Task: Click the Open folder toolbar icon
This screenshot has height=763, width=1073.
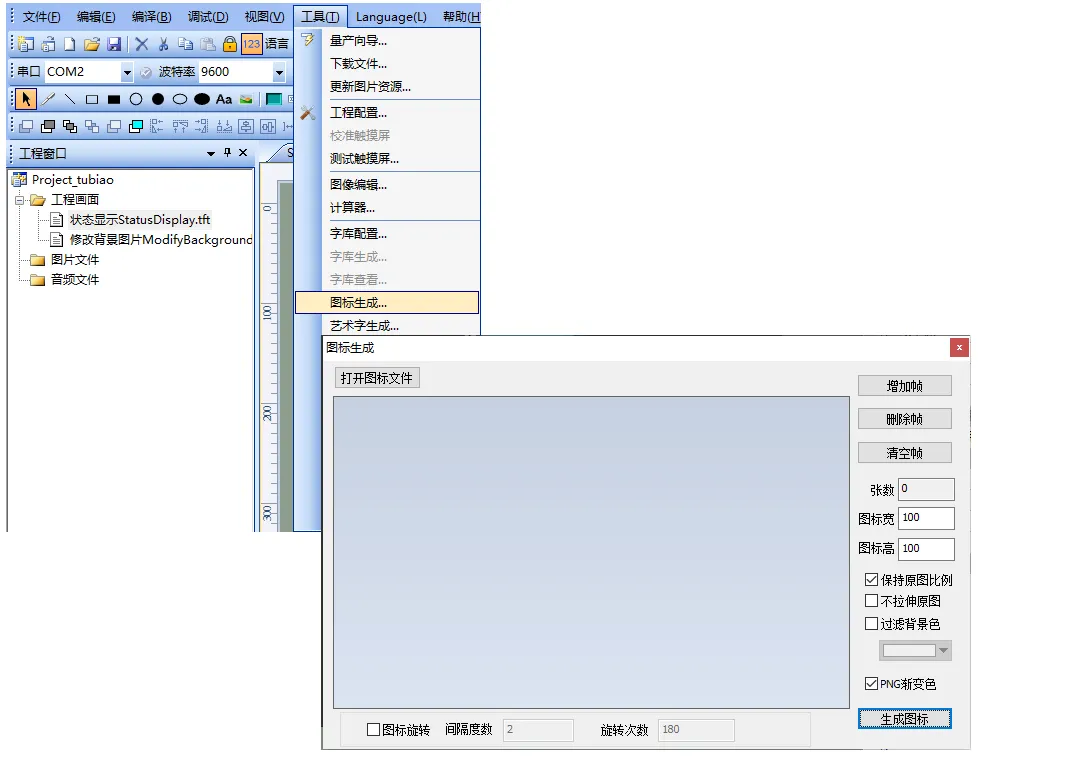Action: [92, 44]
